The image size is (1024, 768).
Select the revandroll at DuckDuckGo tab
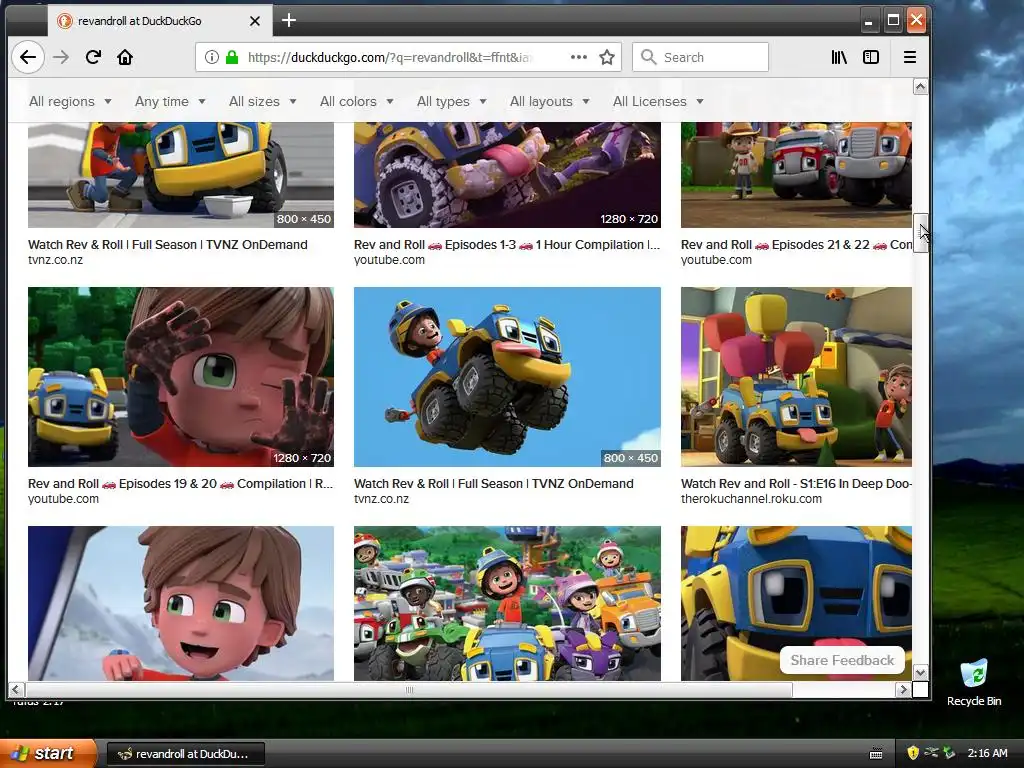pyautogui.click(x=159, y=21)
